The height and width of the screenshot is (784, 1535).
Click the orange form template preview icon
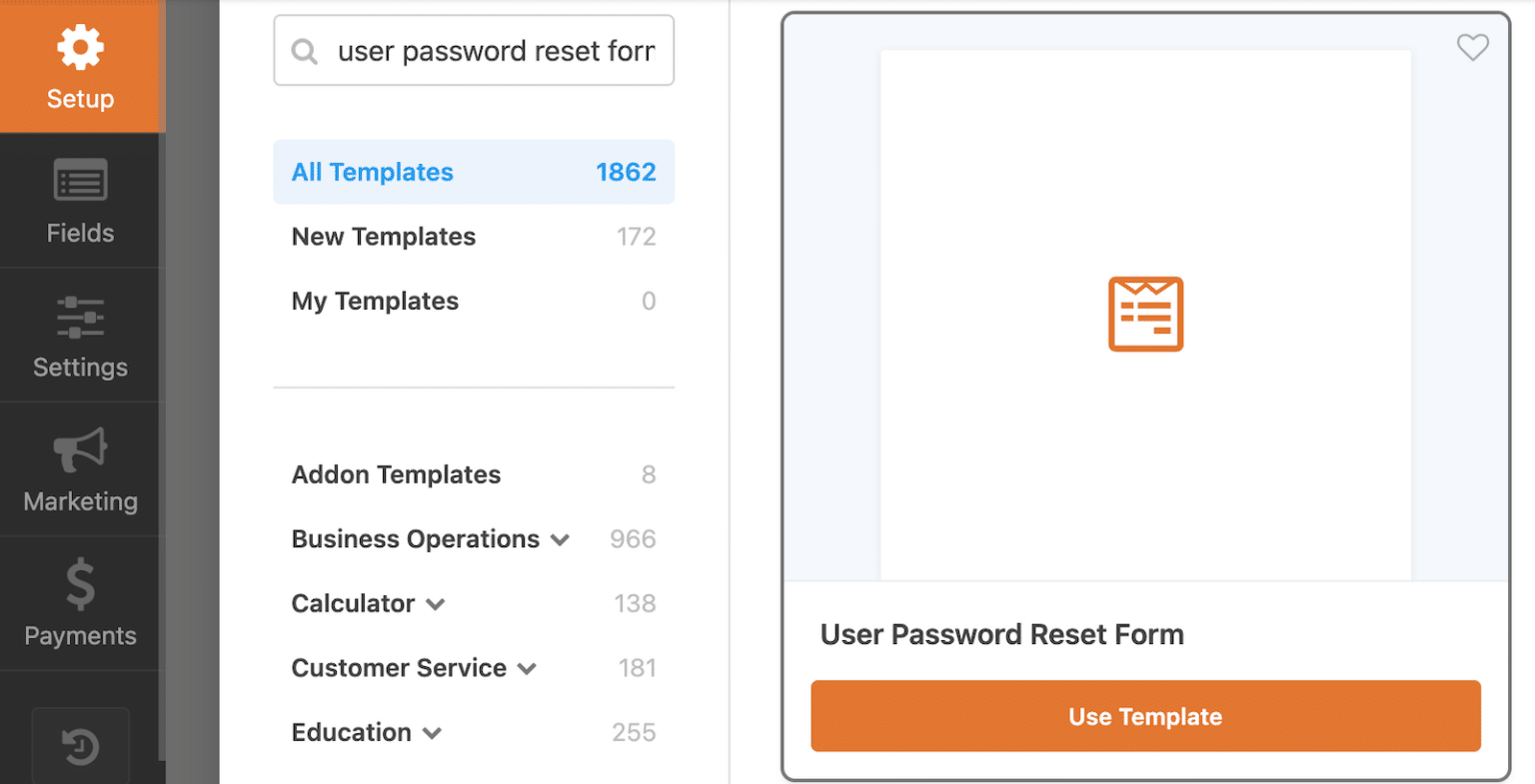[x=1144, y=314]
